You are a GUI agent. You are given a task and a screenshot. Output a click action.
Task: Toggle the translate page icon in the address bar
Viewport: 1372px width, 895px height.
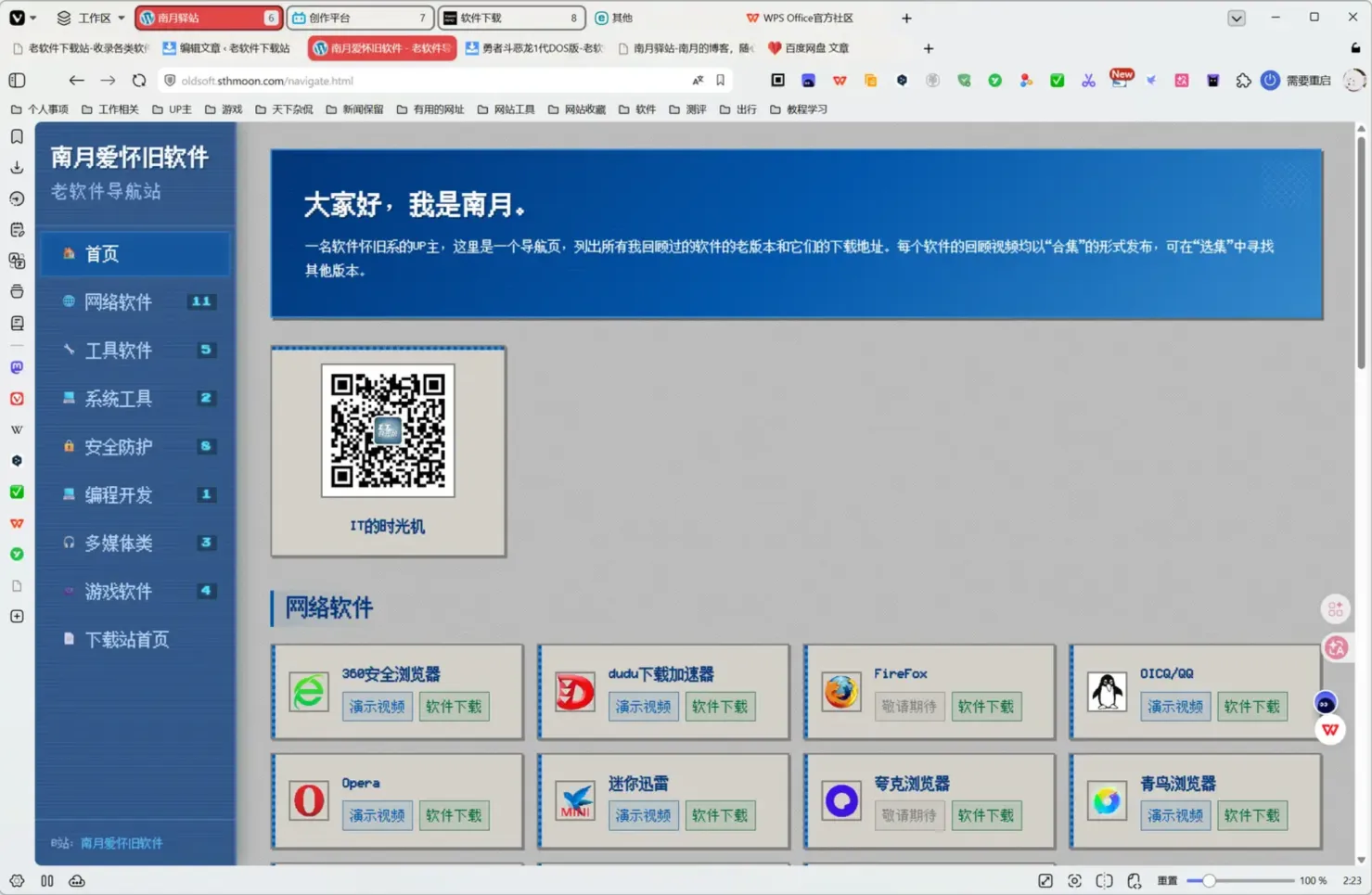click(698, 81)
